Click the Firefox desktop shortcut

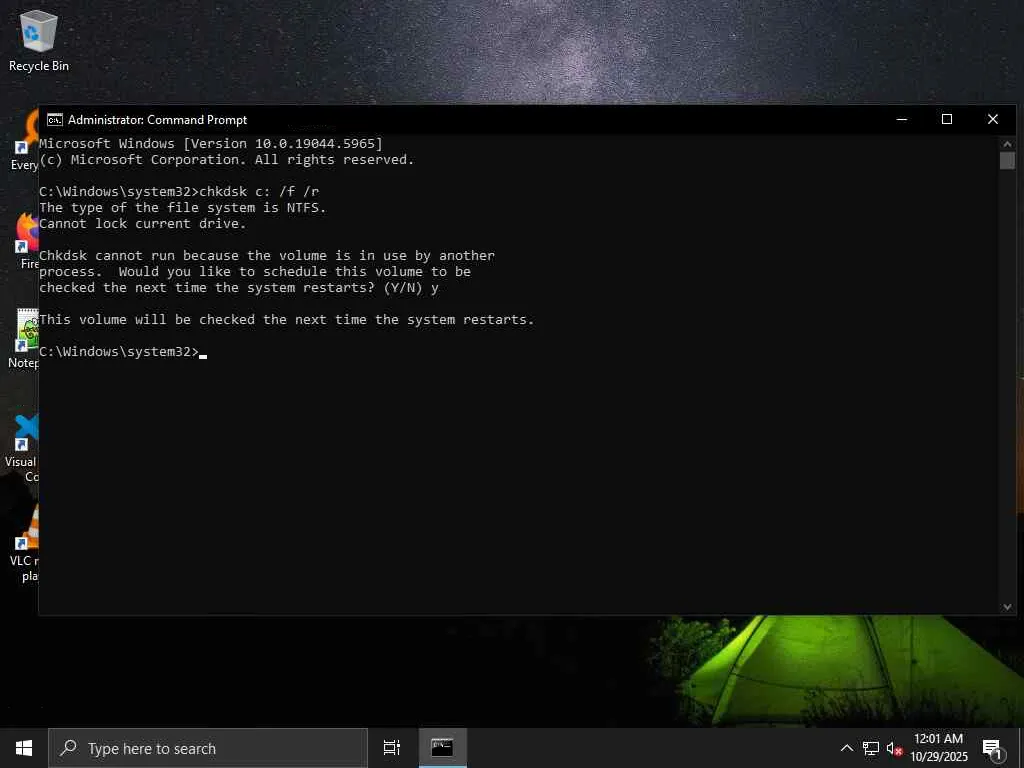click(x=26, y=240)
